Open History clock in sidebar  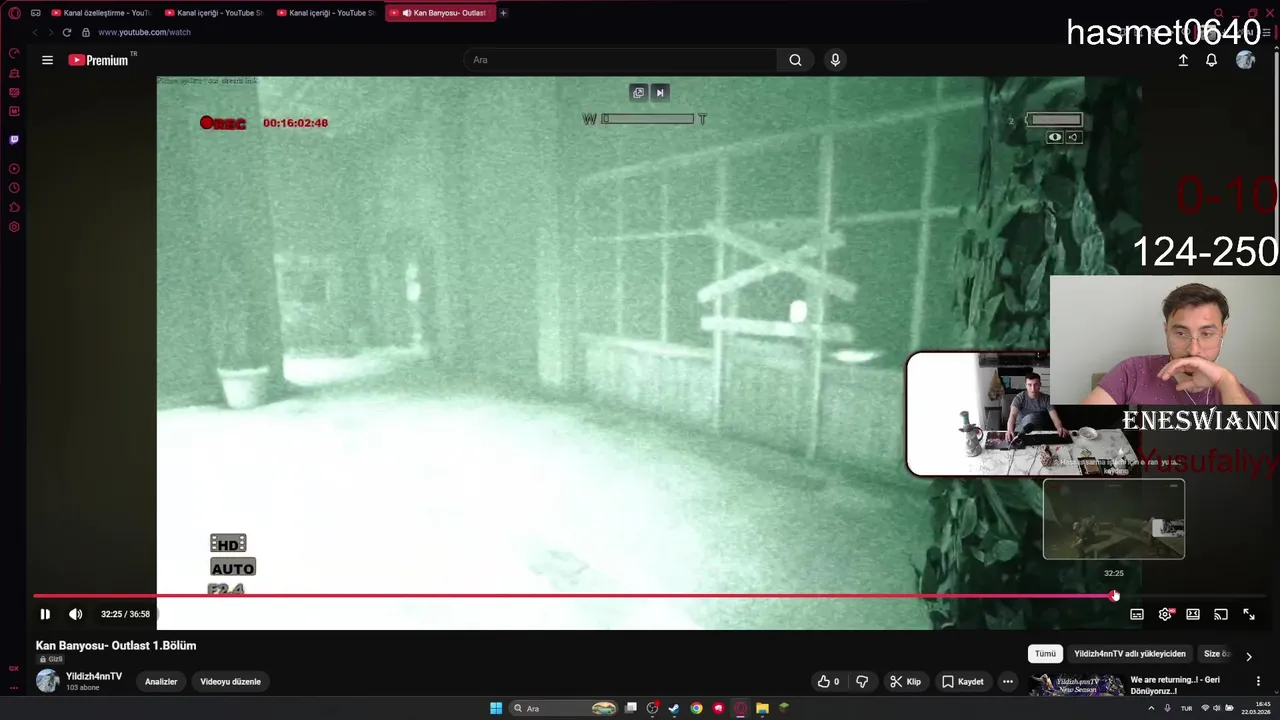[x=14, y=187]
